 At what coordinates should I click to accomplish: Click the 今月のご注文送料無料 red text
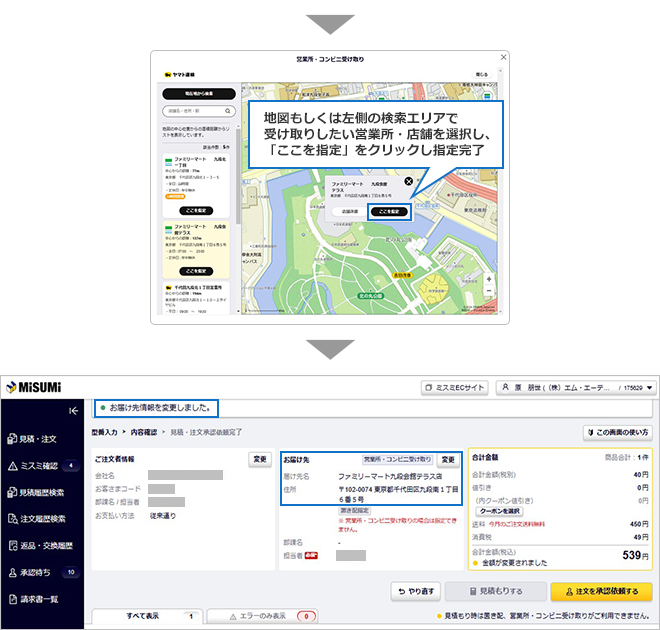point(516,524)
